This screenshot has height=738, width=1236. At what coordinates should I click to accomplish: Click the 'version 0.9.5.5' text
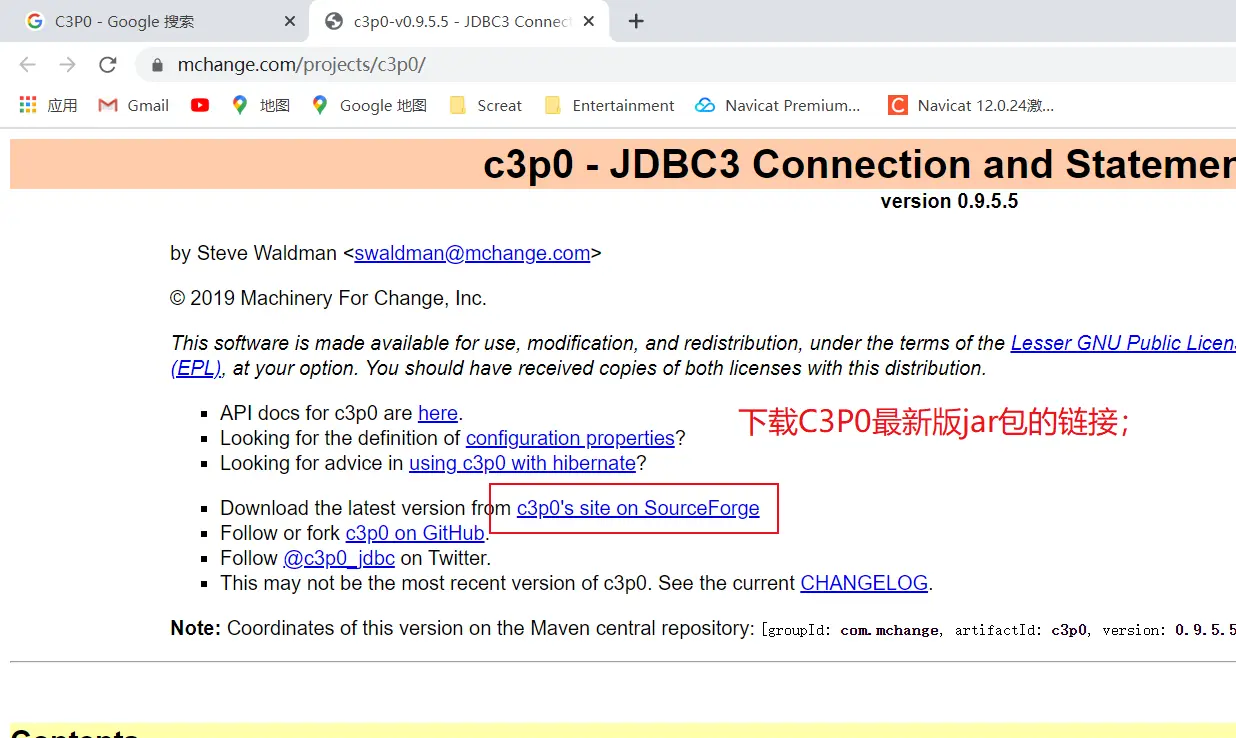tap(949, 201)
